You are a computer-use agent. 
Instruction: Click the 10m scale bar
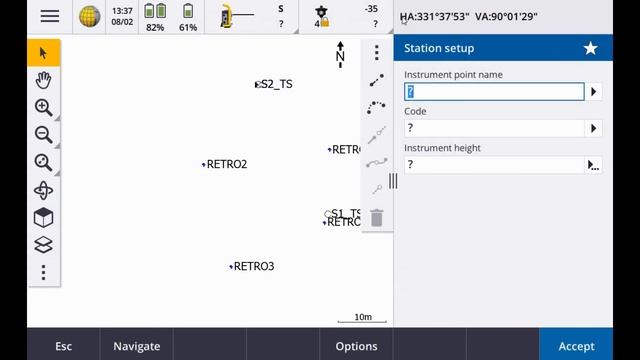362,318
